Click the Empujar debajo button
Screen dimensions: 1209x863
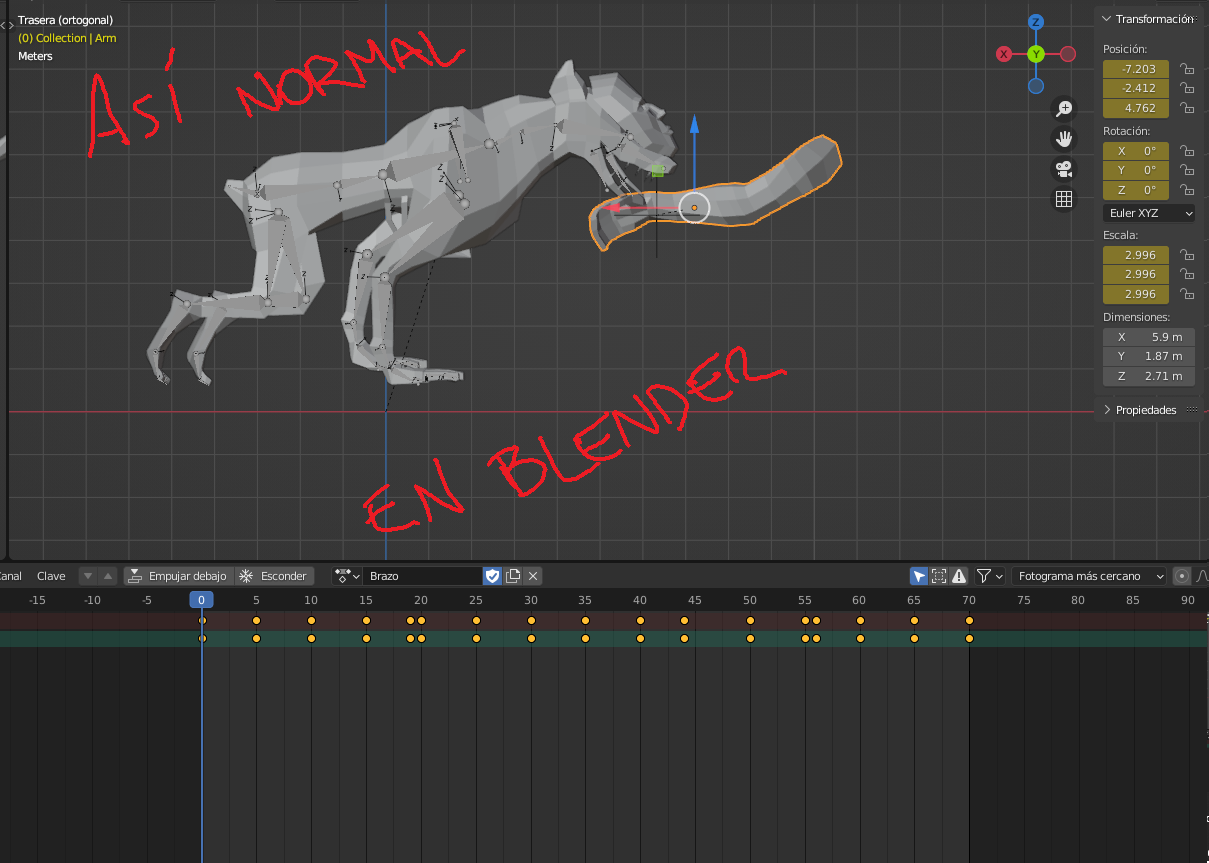point(178,576)
